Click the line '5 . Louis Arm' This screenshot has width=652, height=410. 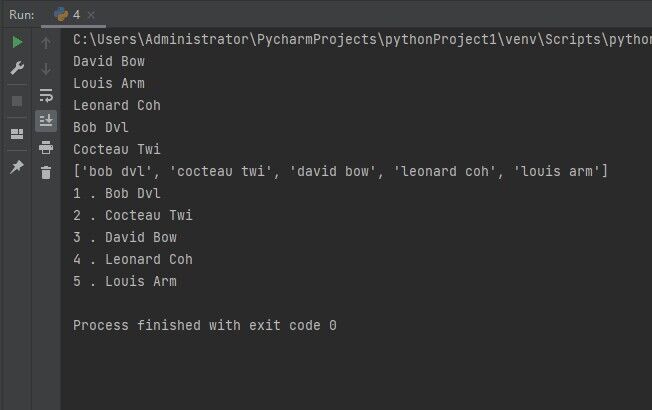point(125,281)
